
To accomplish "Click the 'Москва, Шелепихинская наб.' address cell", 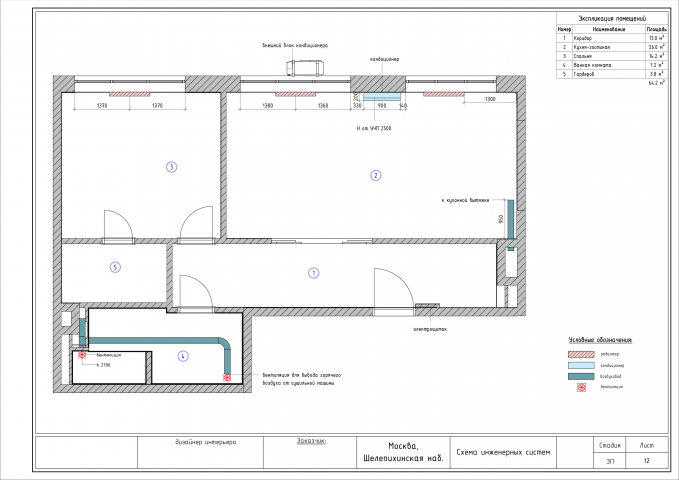I will [x=403, y=452].
